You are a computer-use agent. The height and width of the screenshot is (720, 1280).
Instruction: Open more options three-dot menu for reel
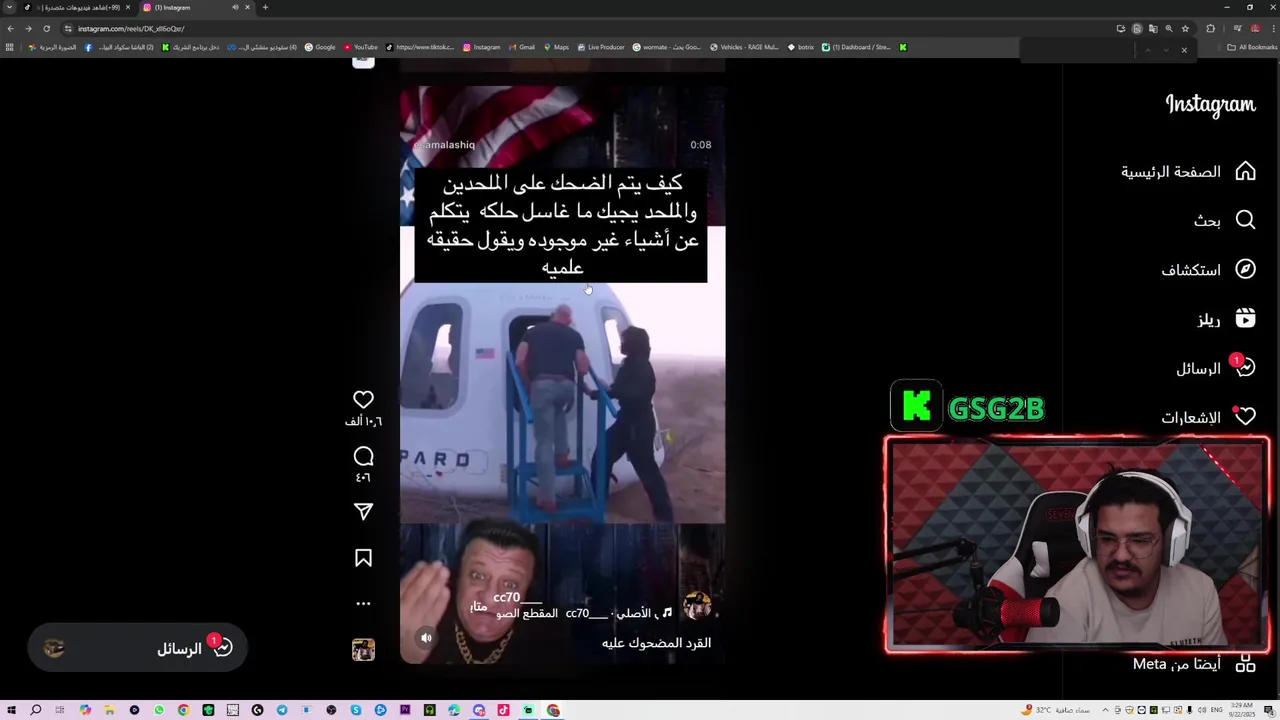coord(363,603)
